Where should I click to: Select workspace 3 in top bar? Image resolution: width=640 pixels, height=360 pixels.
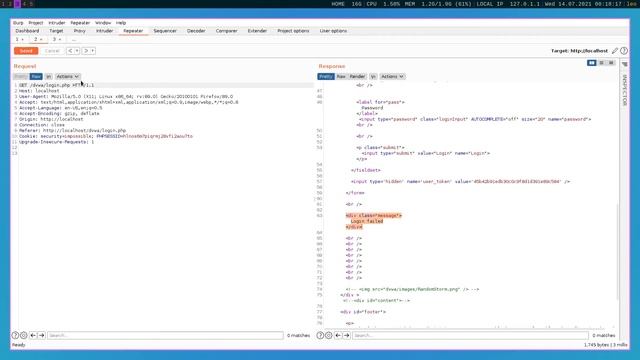coord(17,4)
